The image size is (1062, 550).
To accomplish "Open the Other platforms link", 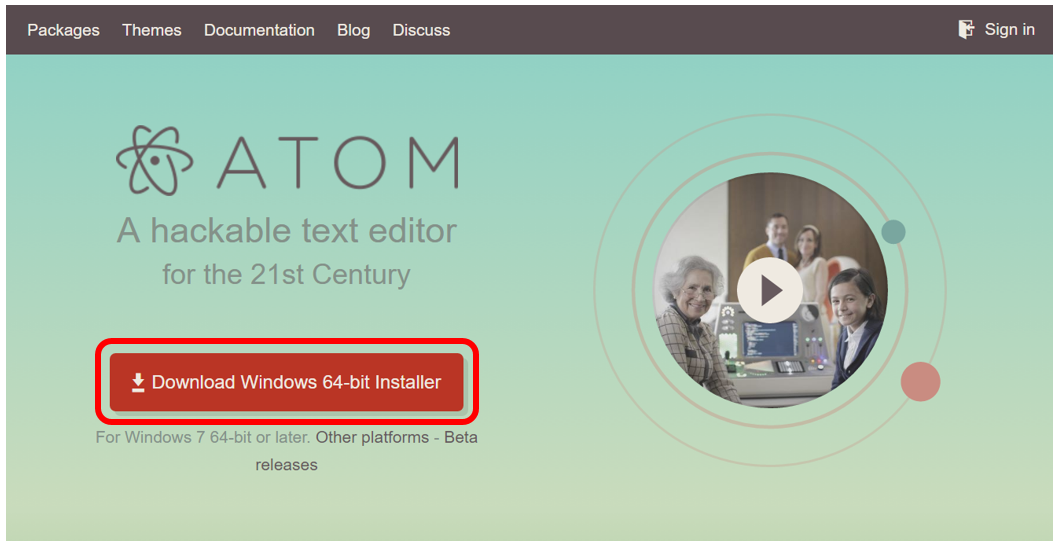I will pos(372,437).
